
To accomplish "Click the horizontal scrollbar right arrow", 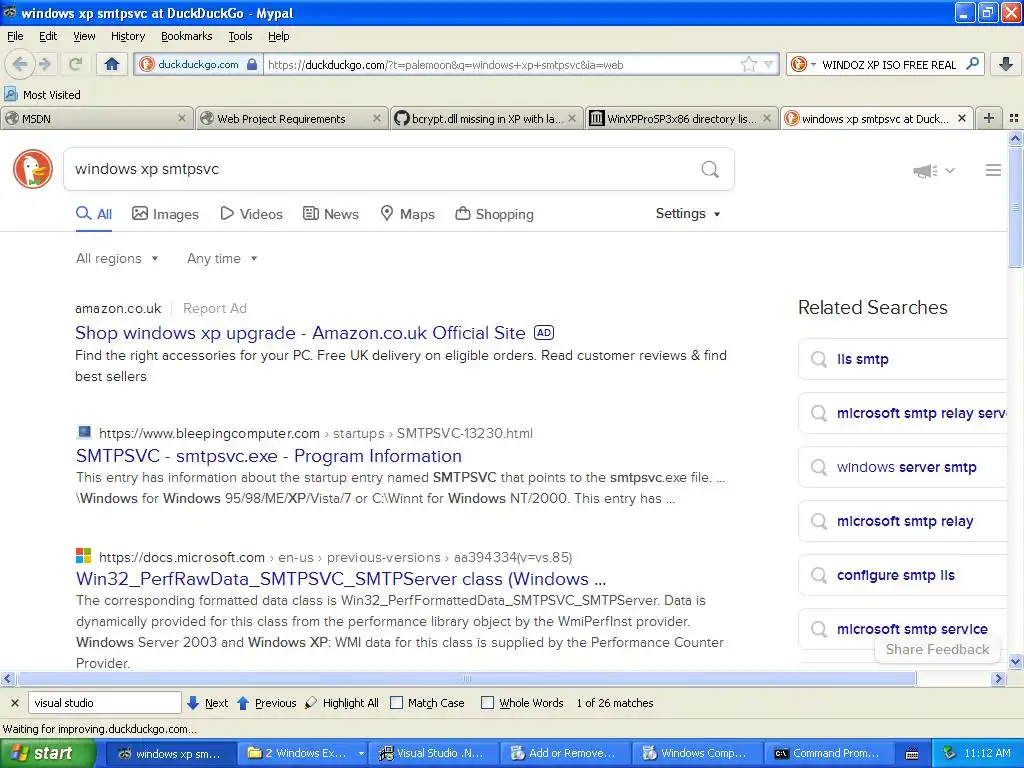I will click(x=998, y=679).
